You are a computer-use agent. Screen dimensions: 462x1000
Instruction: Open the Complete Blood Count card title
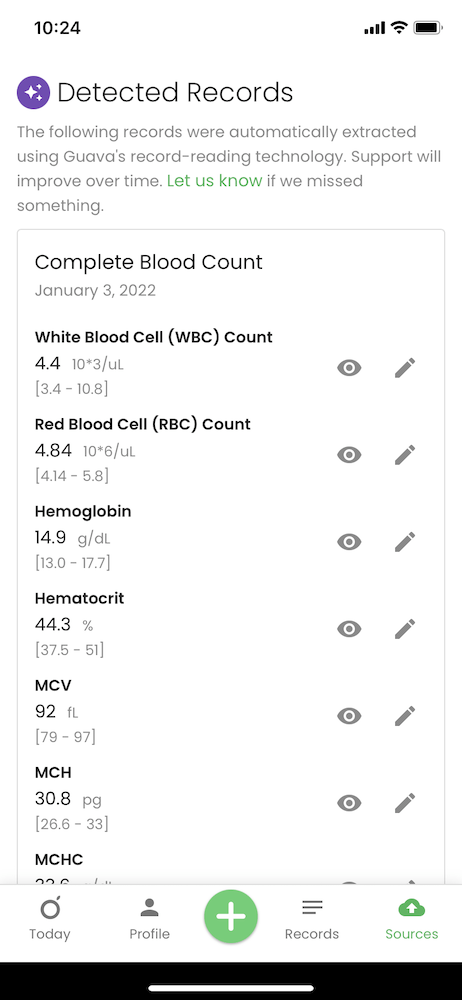point(149,262)
